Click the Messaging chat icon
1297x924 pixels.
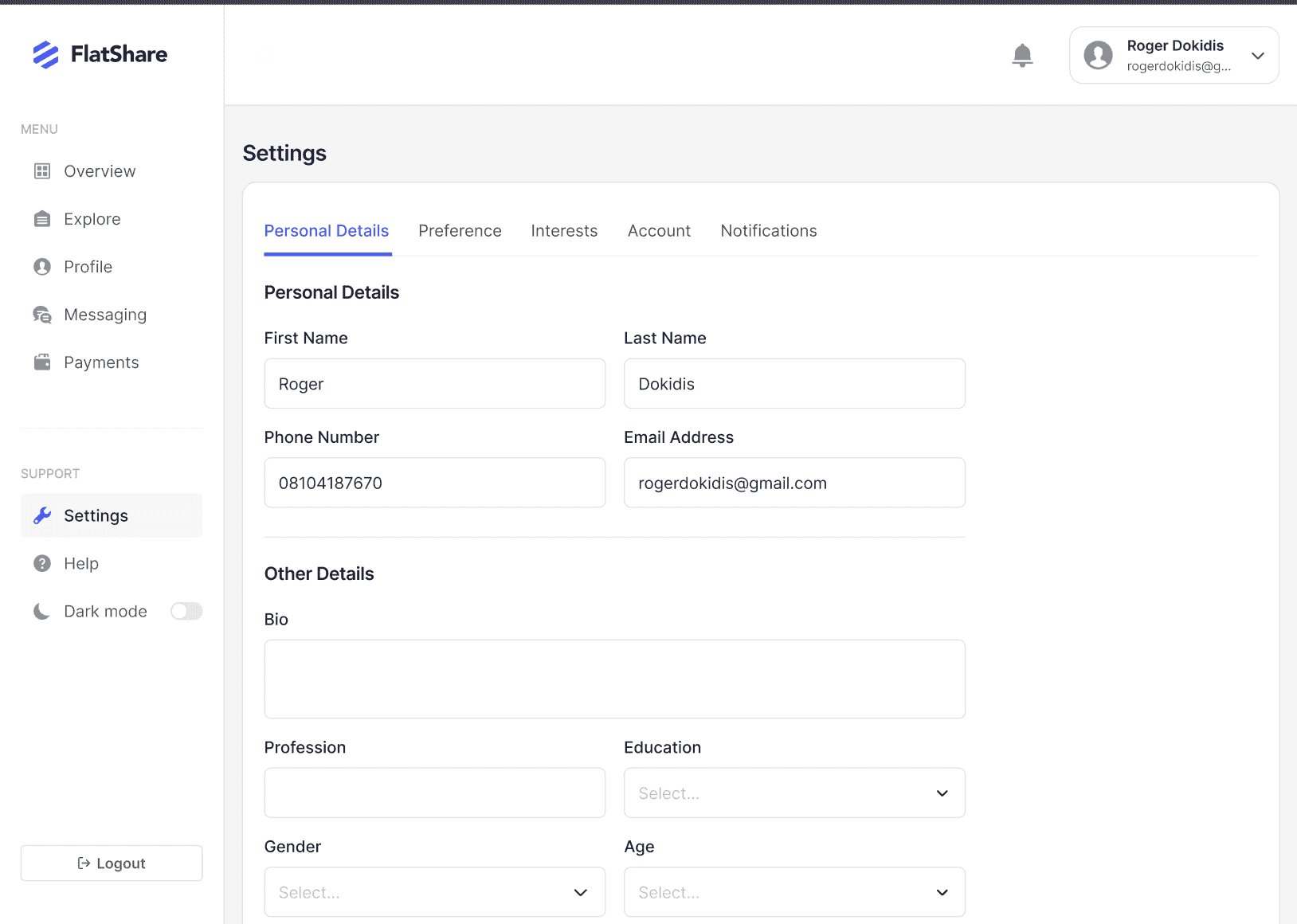(42, 315)
